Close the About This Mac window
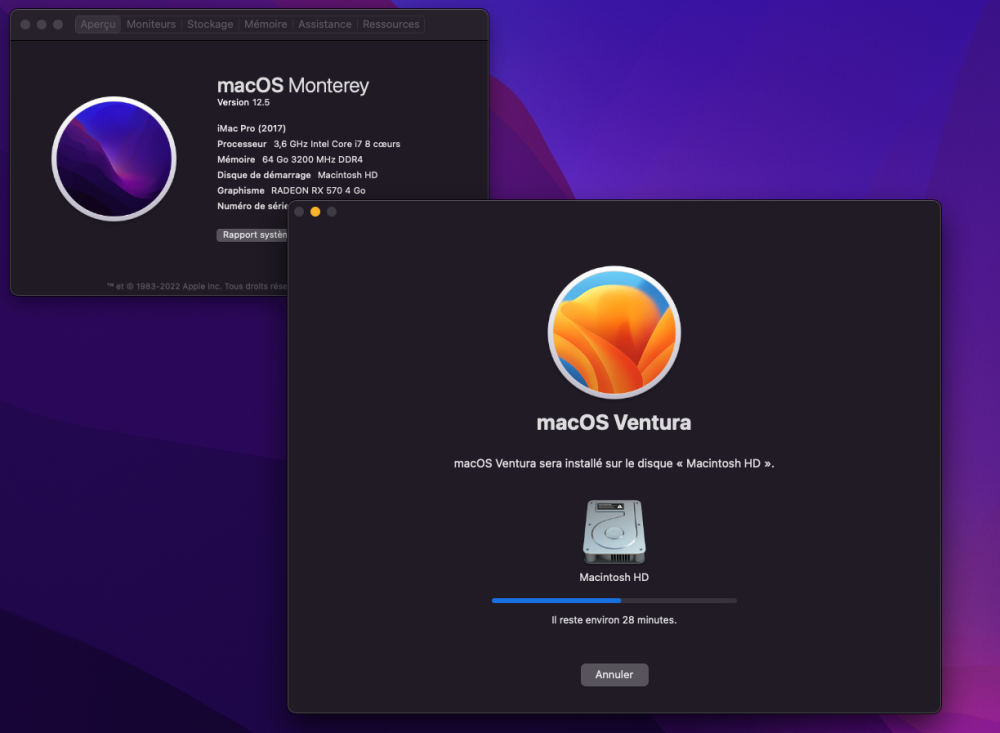The height and width of the screenshot is (733, 1000). click(x=26, y=24)
